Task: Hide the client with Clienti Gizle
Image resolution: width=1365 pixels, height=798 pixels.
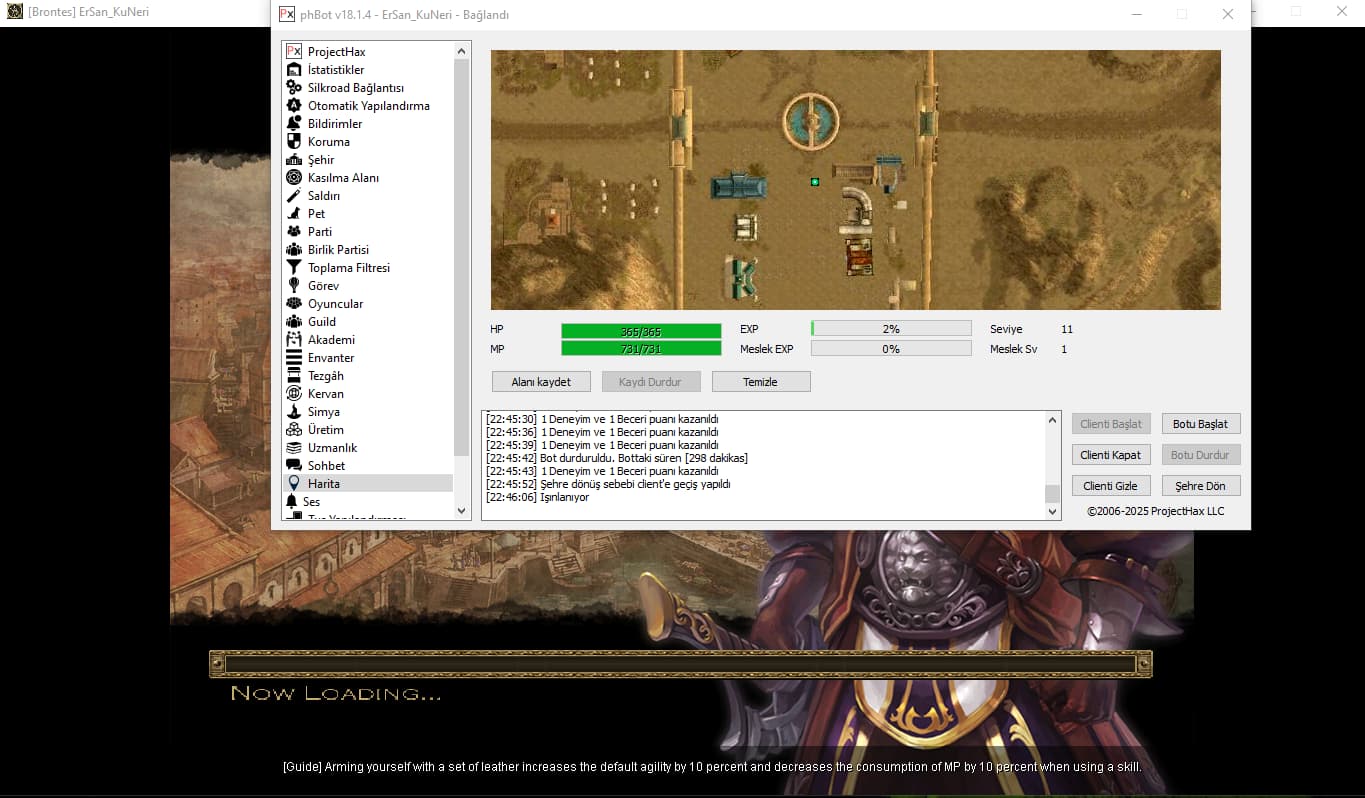Action: (1110, 486)
